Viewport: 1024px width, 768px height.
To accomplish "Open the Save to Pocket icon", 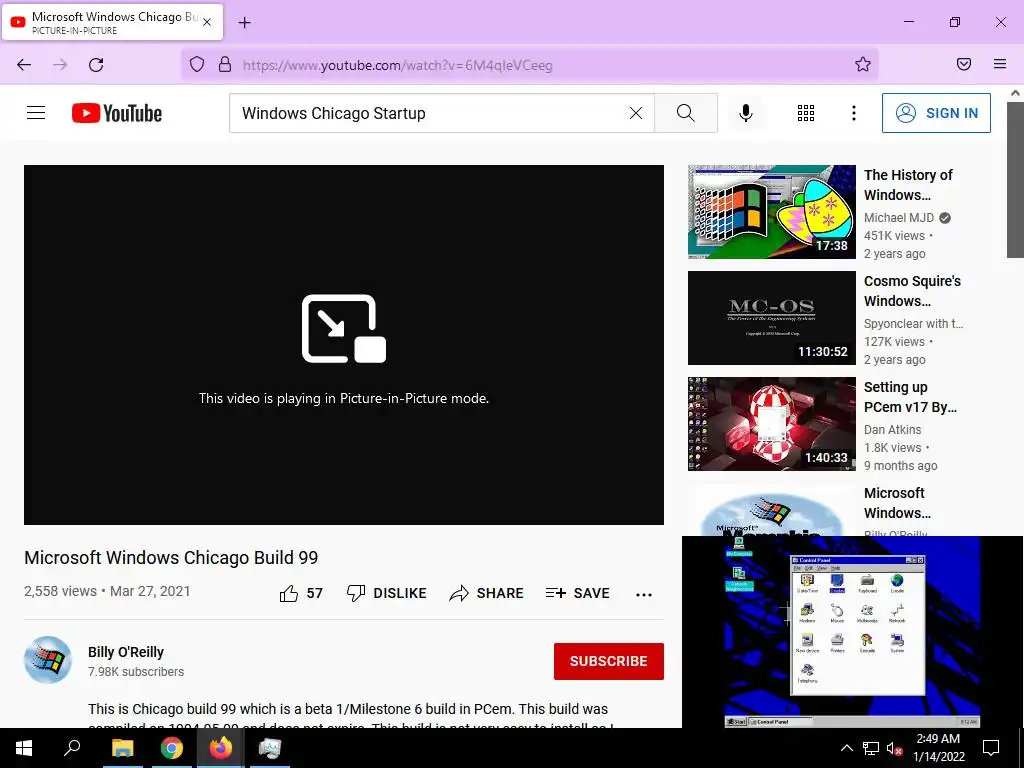I will 964,64.
